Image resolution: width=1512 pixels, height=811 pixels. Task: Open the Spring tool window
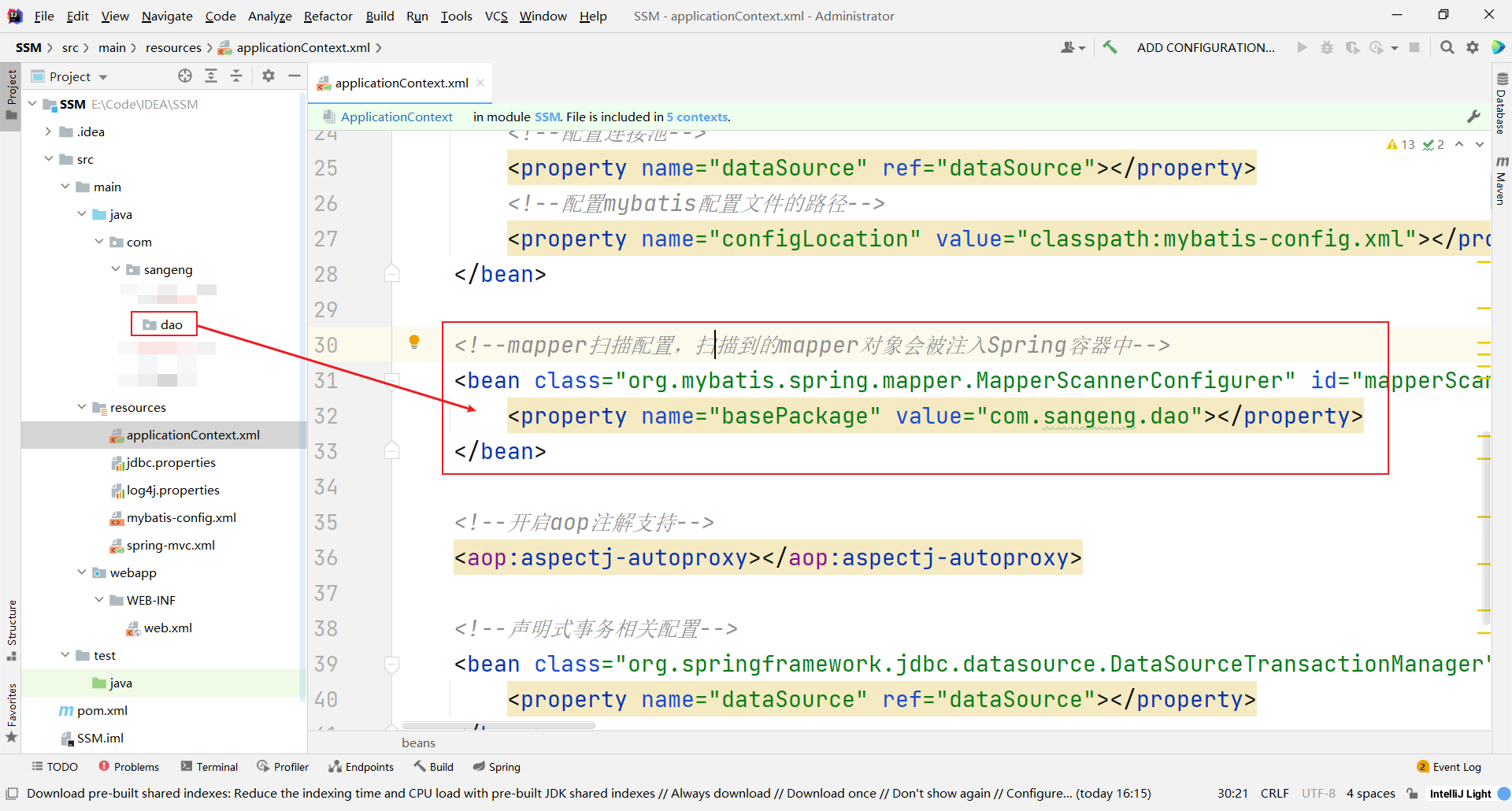(x=497, y=767)
